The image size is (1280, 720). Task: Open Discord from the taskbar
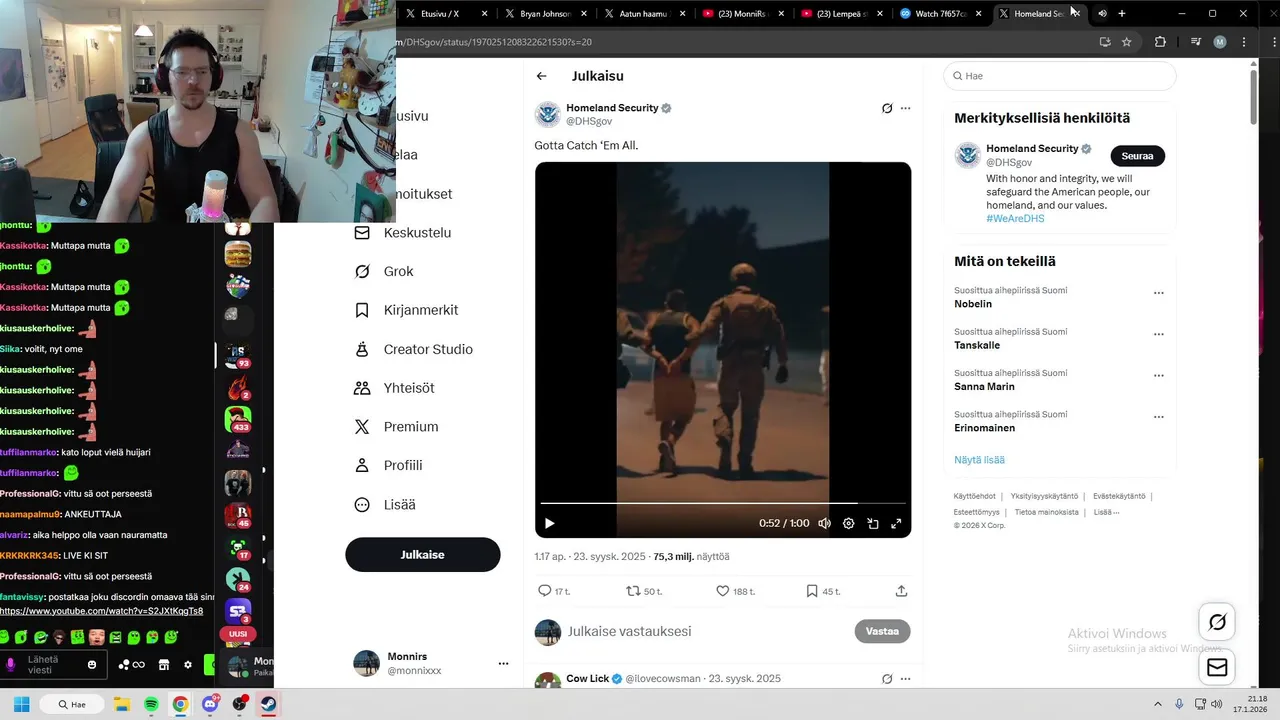coord(210,704)
